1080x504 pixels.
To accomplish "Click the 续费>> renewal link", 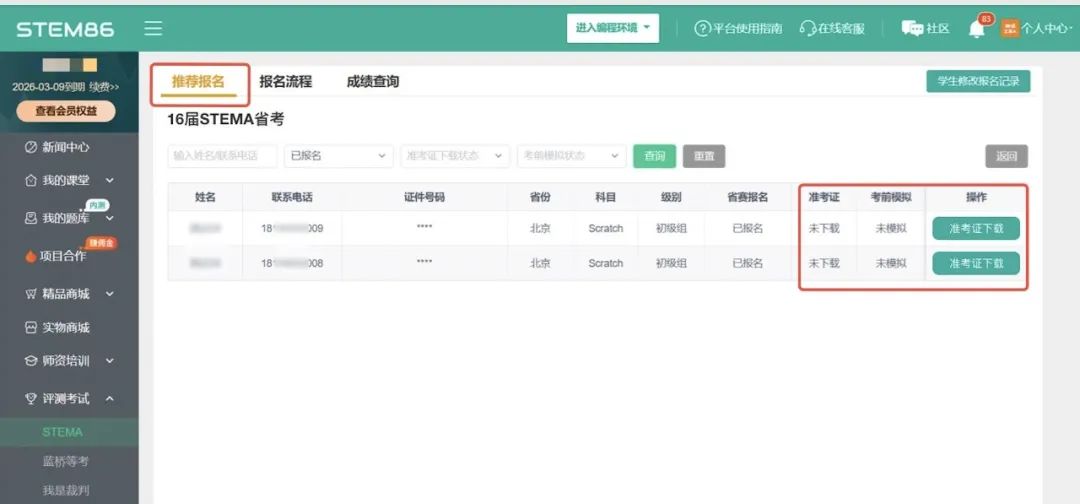I will [x=104, y=87].
